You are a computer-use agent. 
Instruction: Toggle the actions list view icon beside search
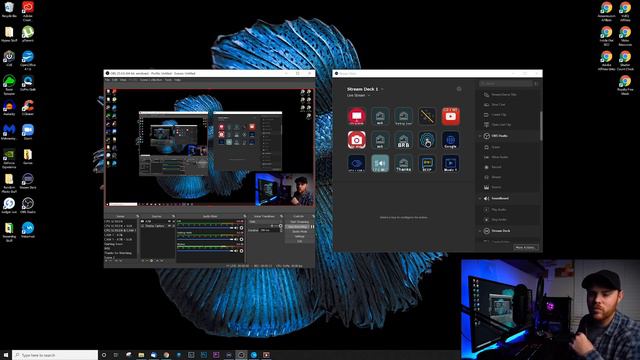(536, 84)
